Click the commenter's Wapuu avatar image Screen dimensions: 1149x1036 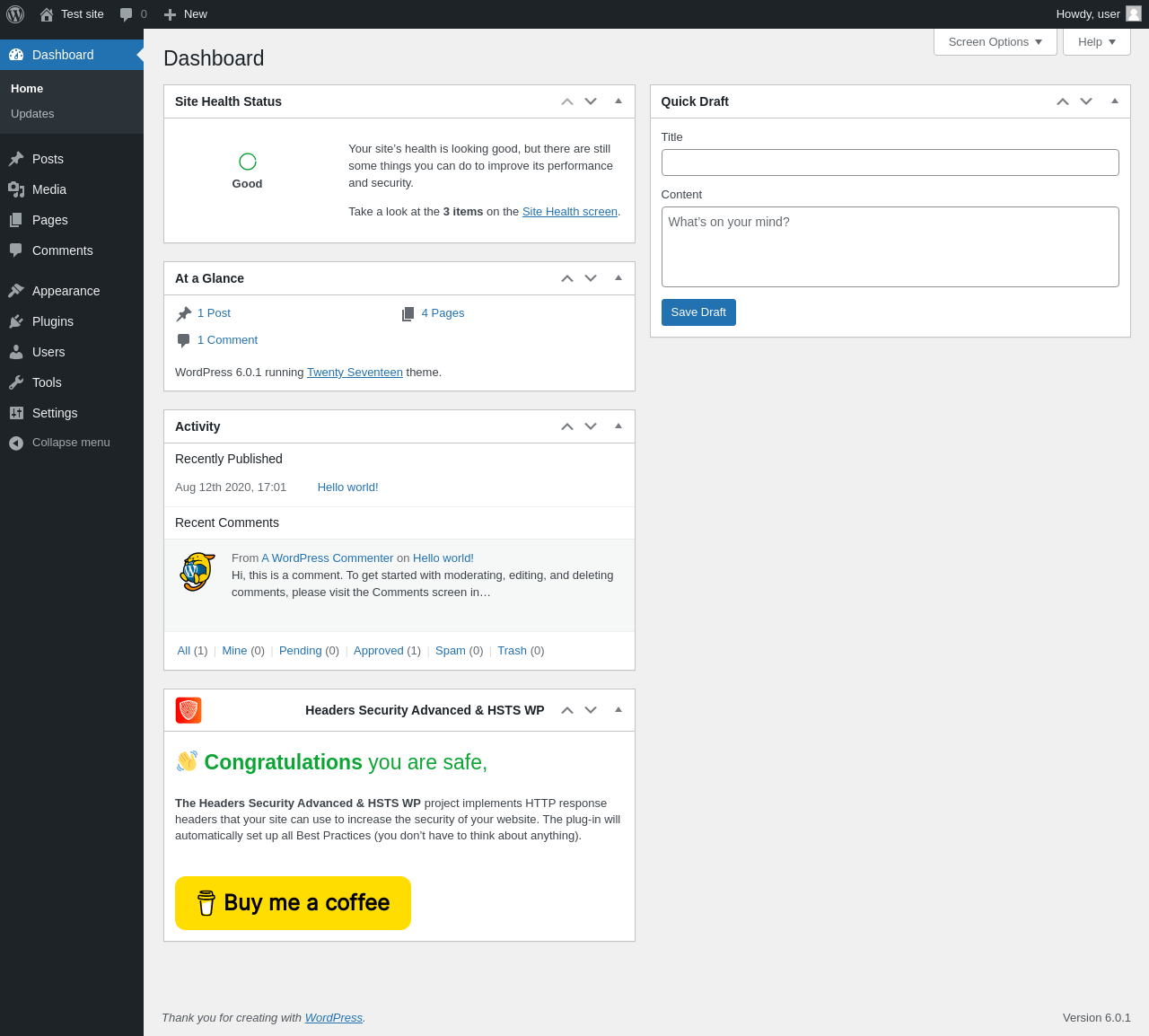pyautogui.click(x=197, y=571)
